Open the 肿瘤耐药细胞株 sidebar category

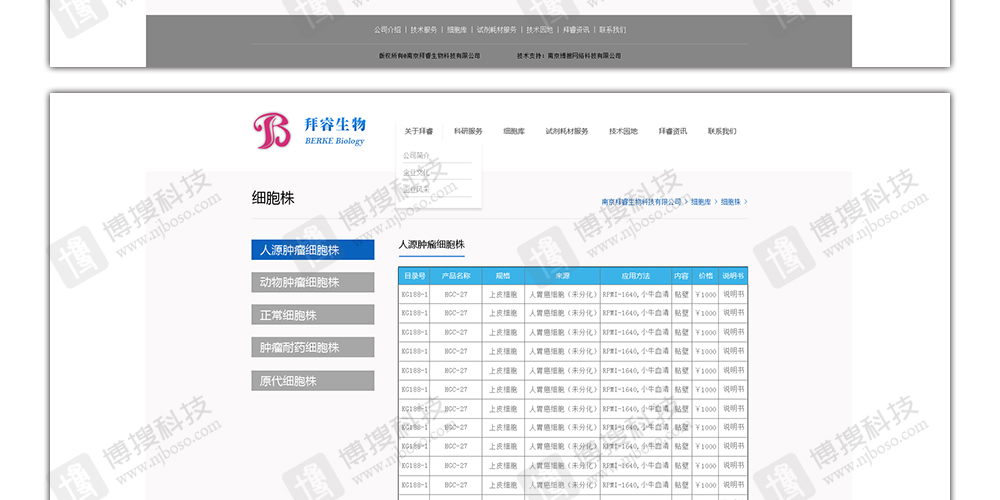tap(312, 348)
